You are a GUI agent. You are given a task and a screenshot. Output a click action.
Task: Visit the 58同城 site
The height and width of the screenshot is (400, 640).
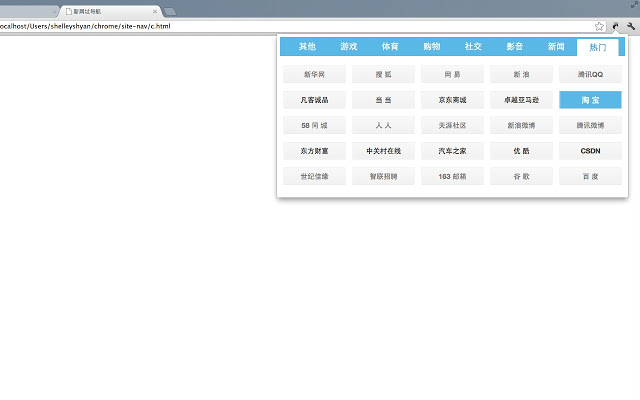(x=314, y=125)
